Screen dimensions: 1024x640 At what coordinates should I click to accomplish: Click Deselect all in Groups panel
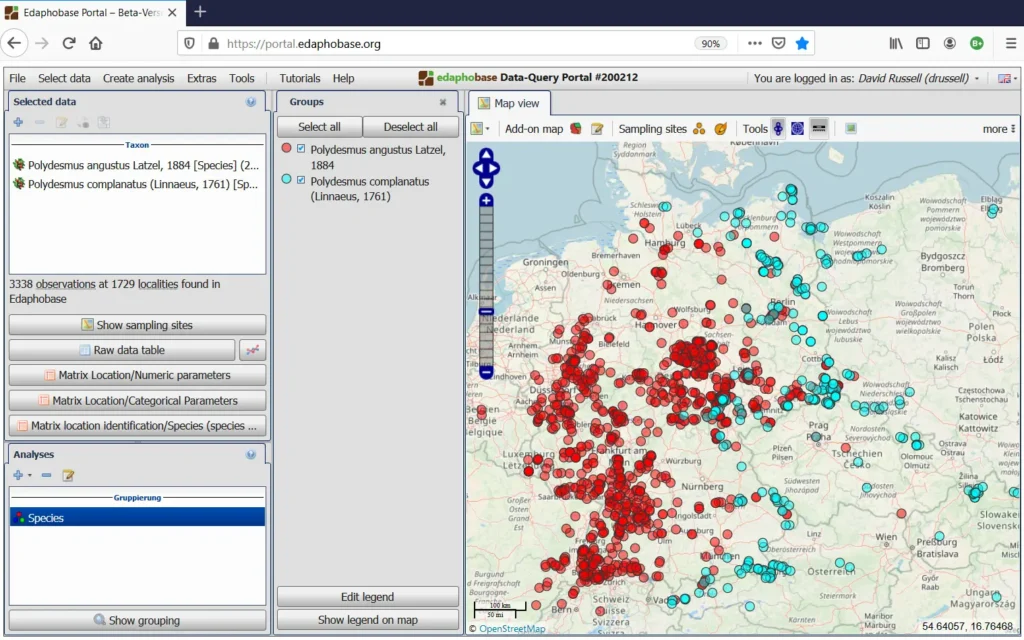pyautogui.click(x=411, y=127)
